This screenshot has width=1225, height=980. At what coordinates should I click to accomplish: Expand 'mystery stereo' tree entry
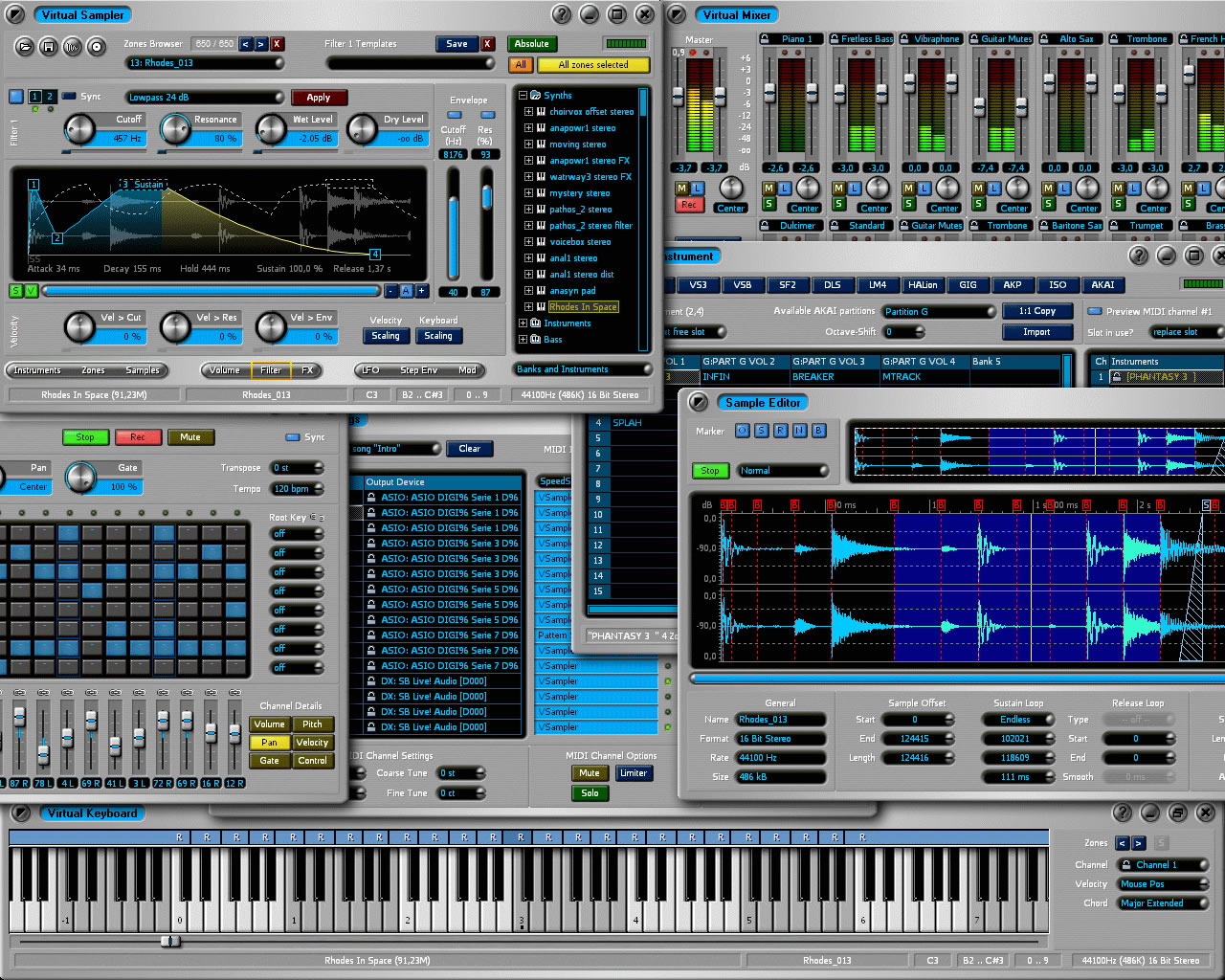tap(528, 193)
